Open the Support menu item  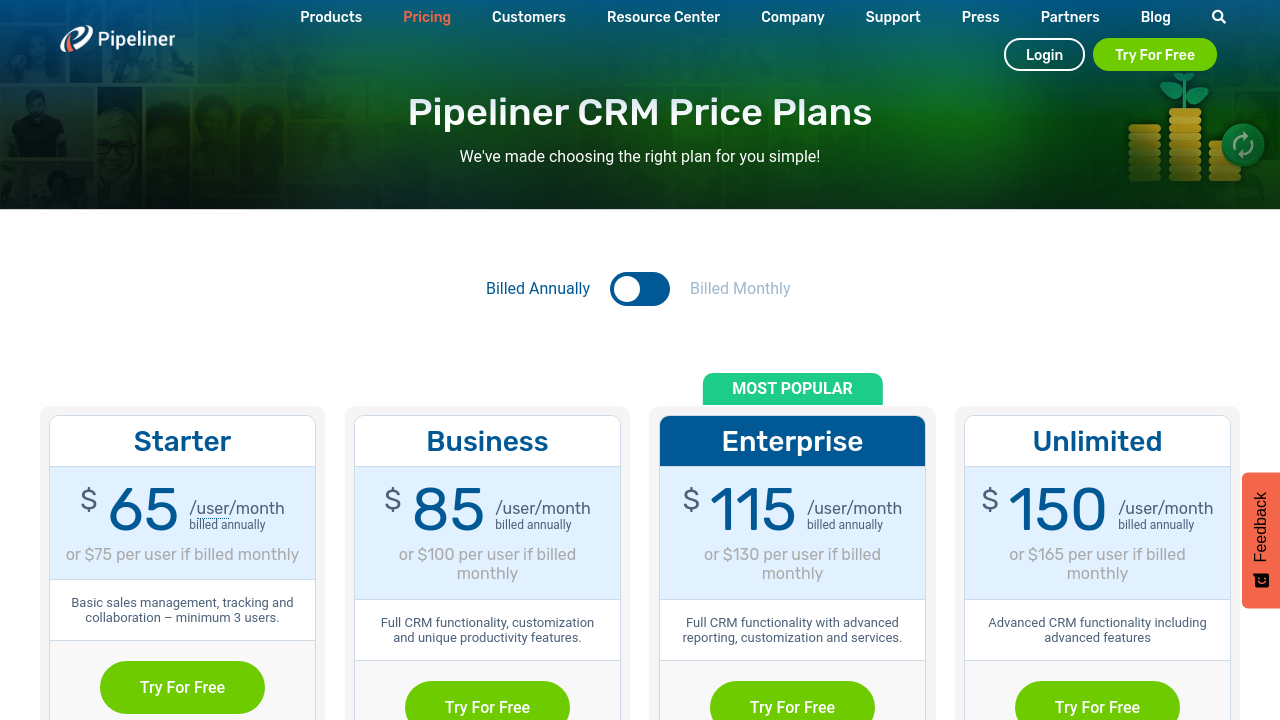tap(893, 17)
